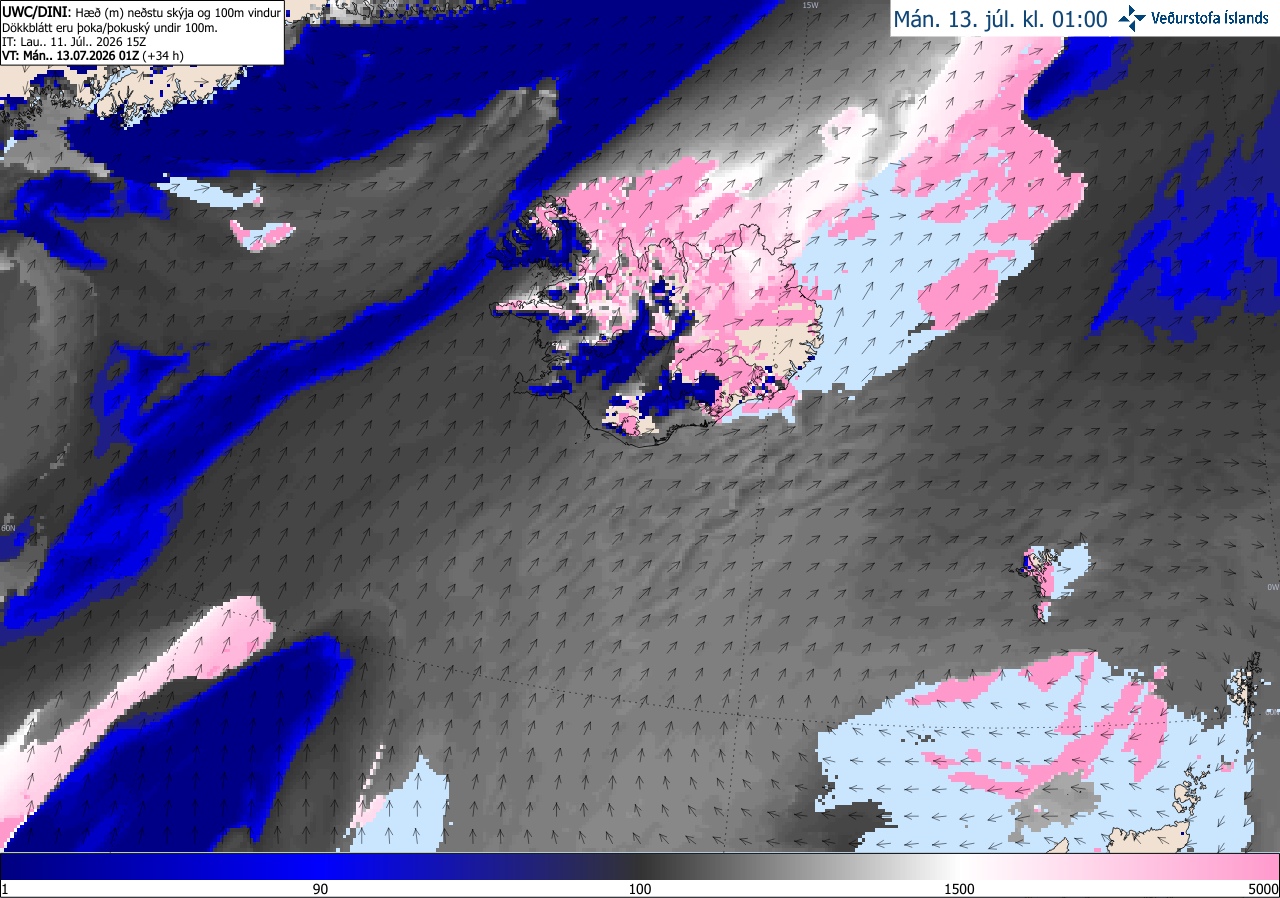Click the 1500 label on the colour scale
The width and height of the screenshot is (1280, 898).
coord(959,889)
